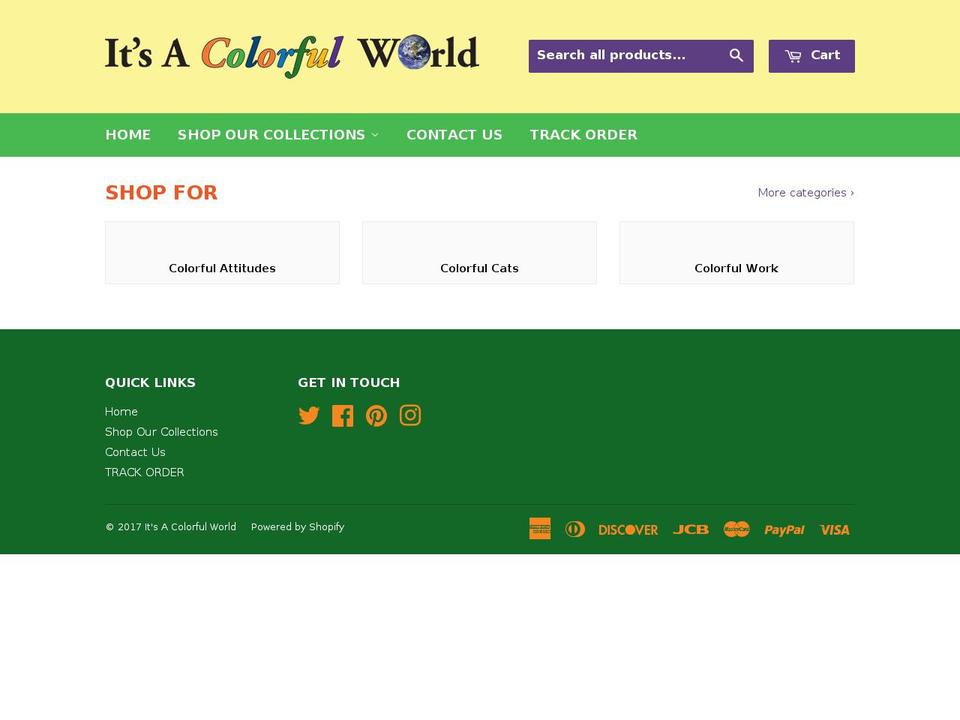The width and height of the screenshot is (960, 720).
Task: Go to HOME in the nav bar
Action: tap(128, 135)
